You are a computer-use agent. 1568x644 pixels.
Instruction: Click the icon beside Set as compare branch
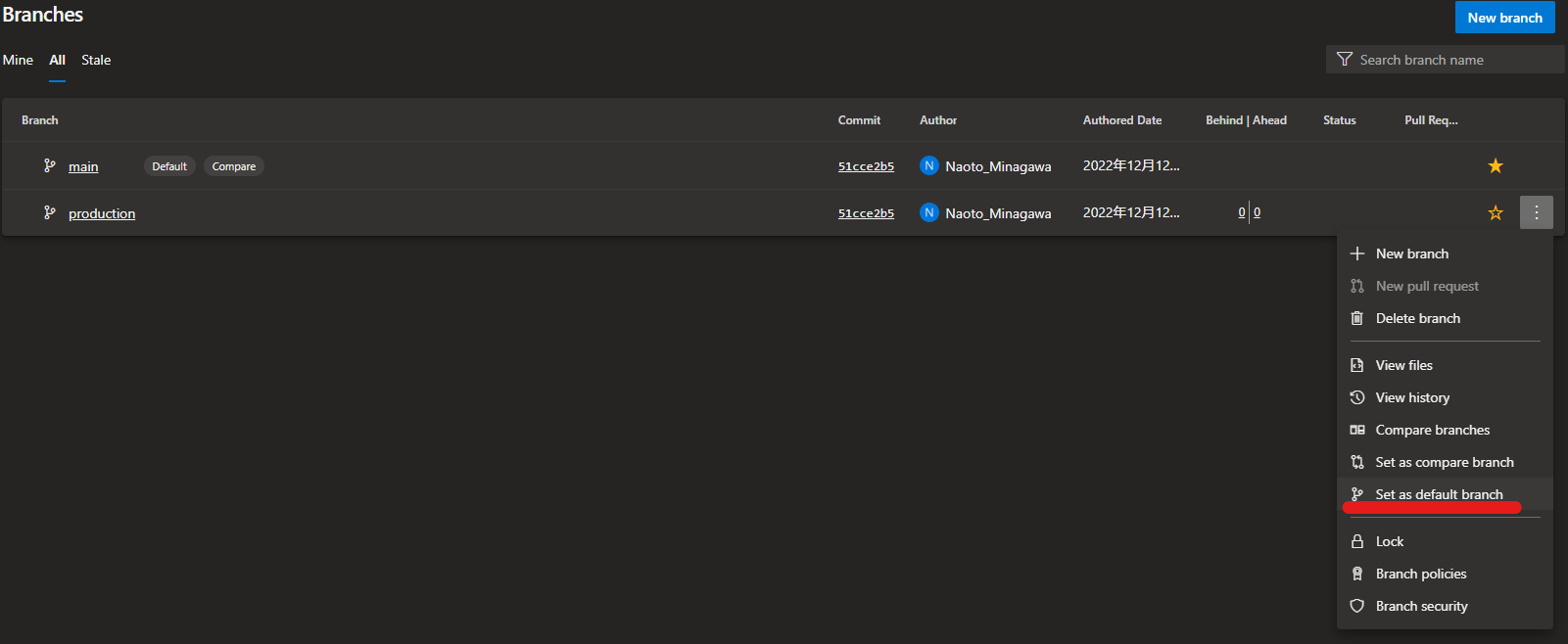point(1357,462)
